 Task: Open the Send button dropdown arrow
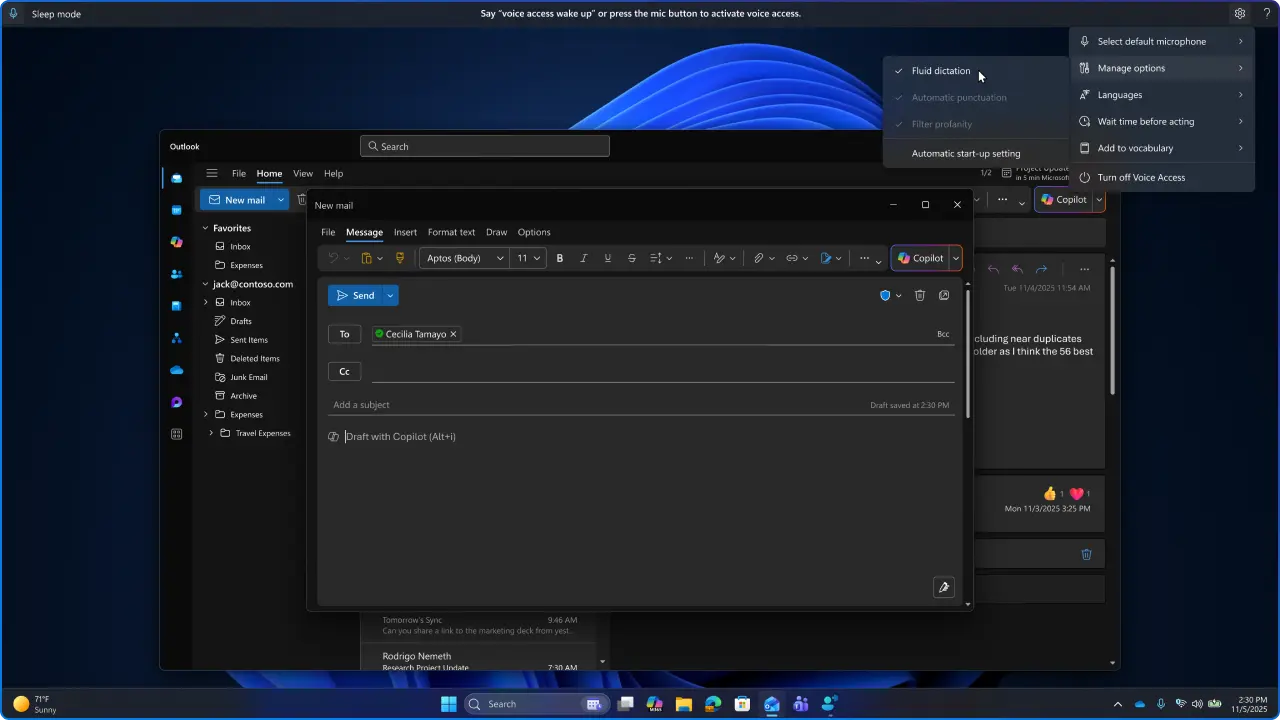point(389,295)
